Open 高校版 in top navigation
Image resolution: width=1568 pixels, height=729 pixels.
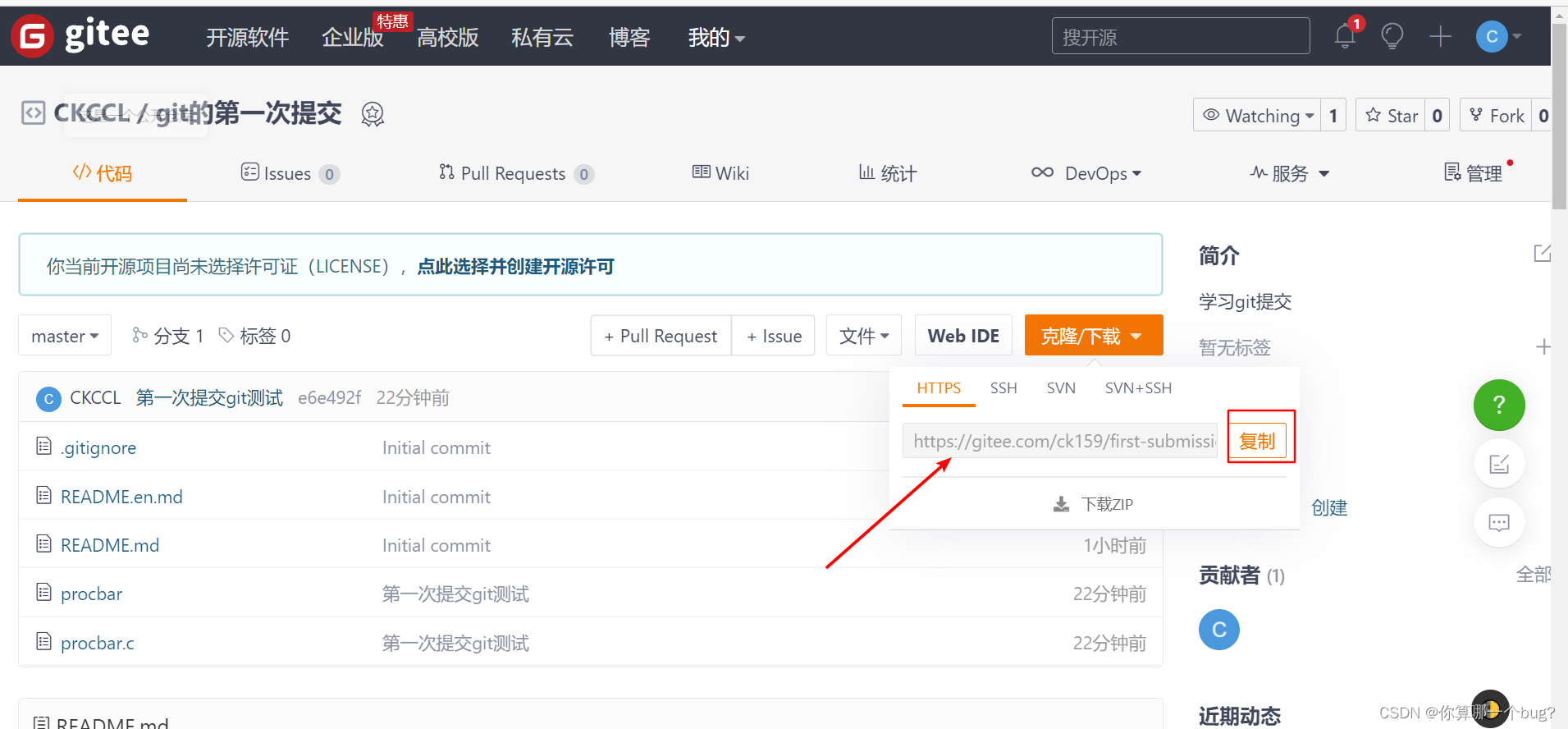[447, 37]
